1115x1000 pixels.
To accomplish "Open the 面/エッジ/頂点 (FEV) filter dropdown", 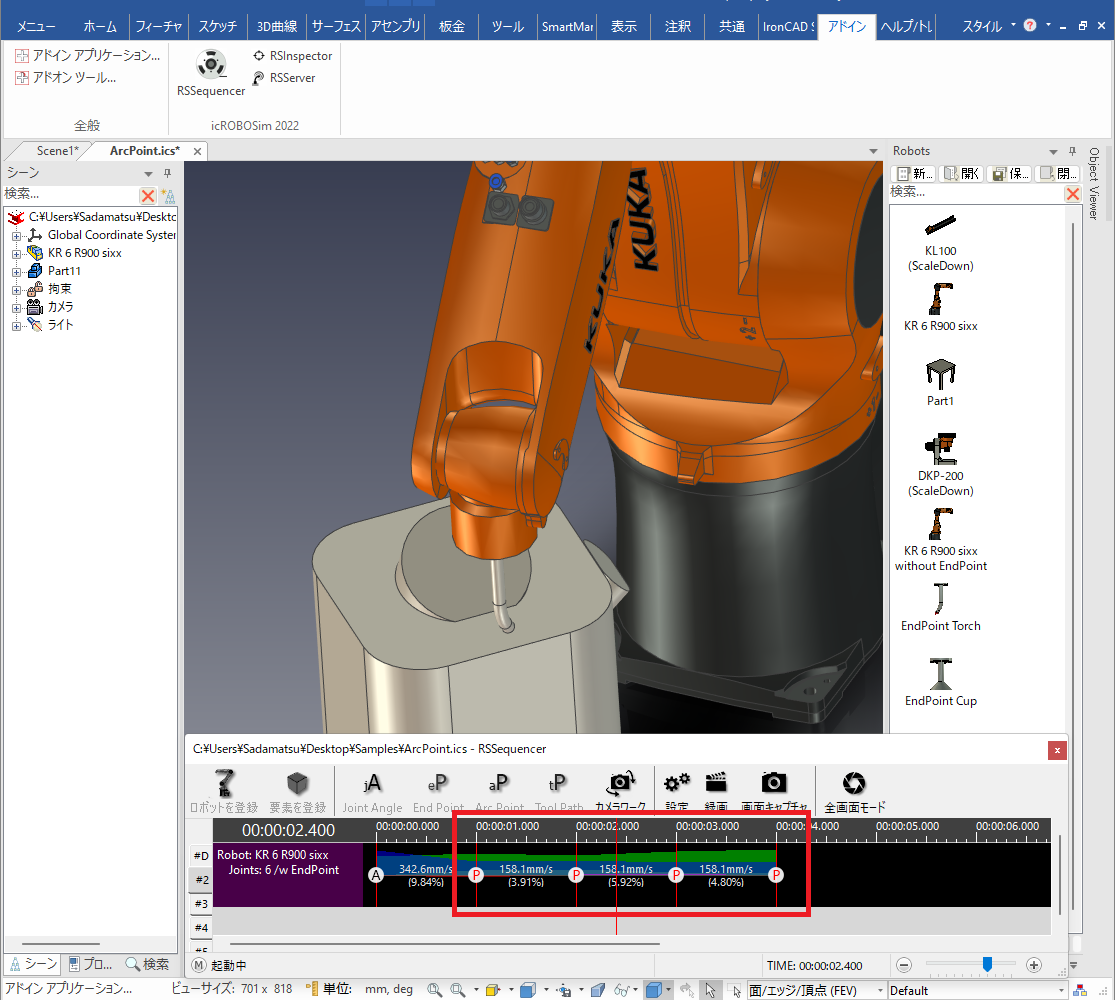I will (x=880, y=990).
